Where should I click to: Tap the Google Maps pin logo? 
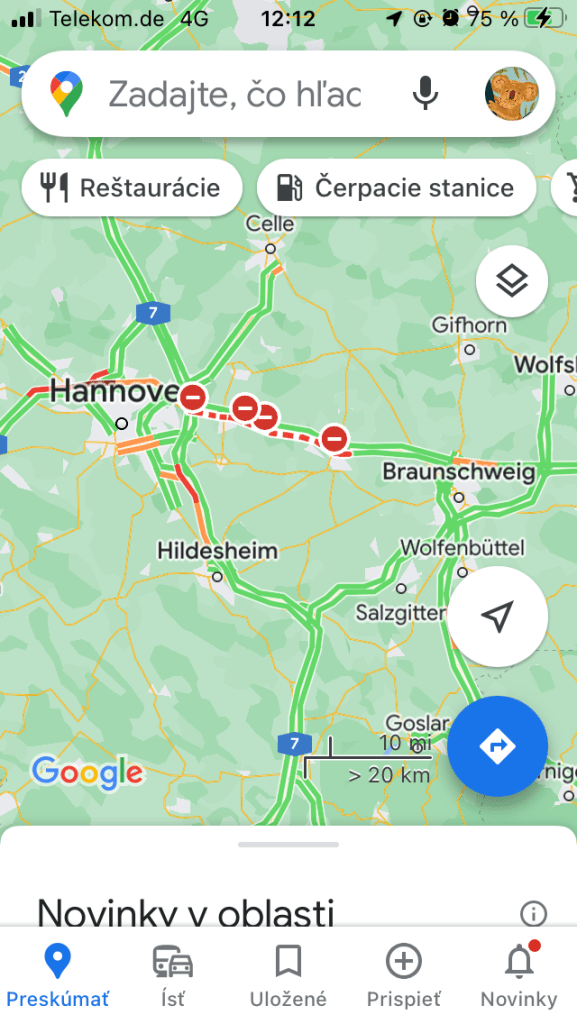67,94
